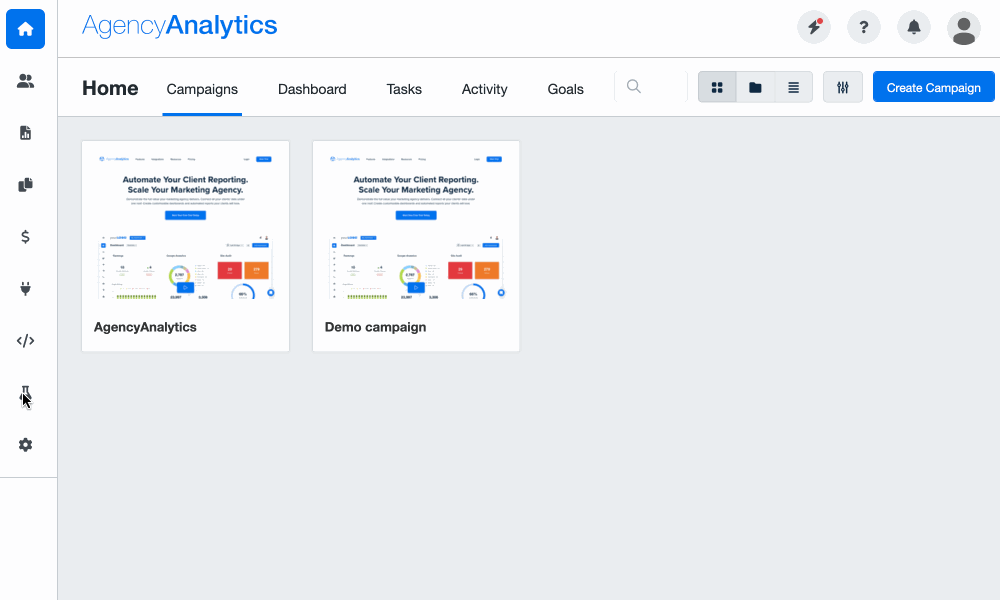Open the AgencyAnalytics campaign thumbnail
1000x600 pixels.
coord(186,228)
